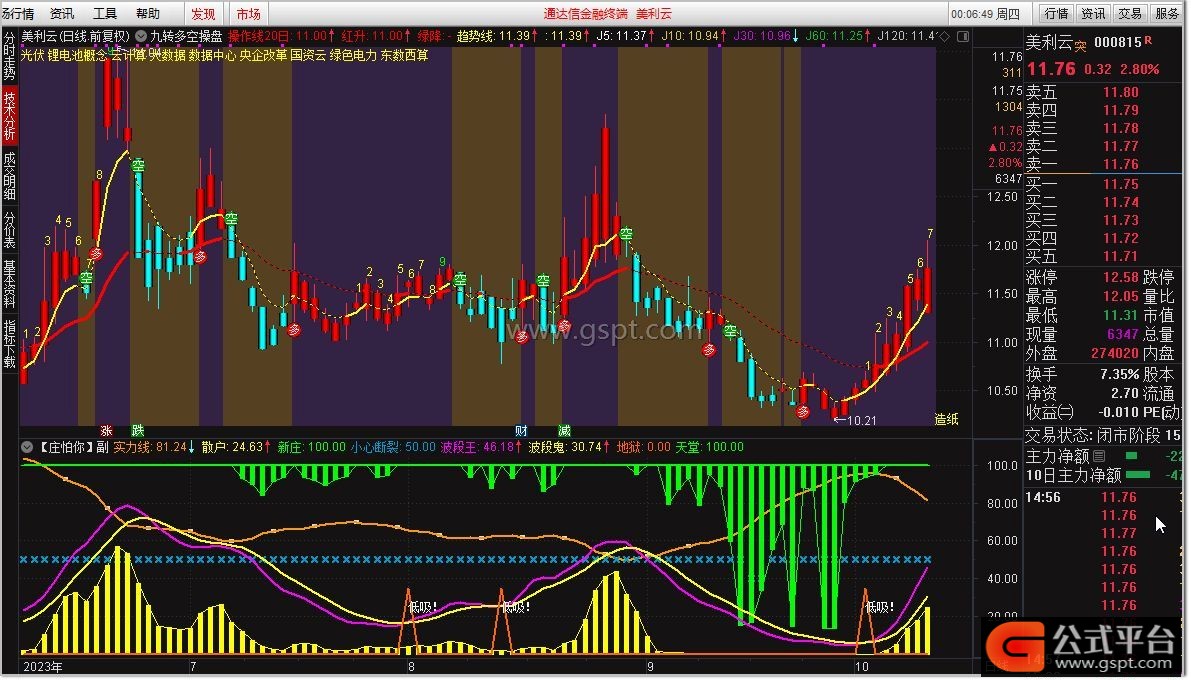Switch to the 发现 tab
The height and width of the screenshot is (680, 1191).
[204, 14]
